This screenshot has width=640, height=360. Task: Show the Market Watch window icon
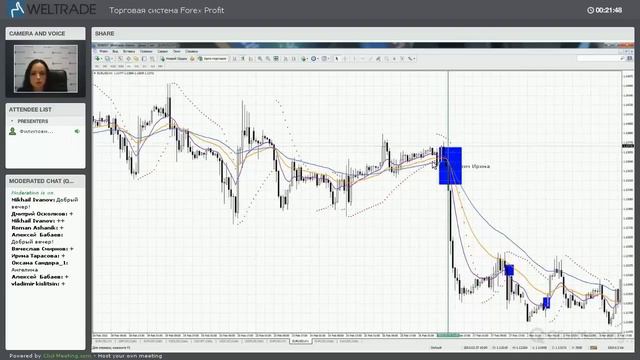[x=120, y=59]
